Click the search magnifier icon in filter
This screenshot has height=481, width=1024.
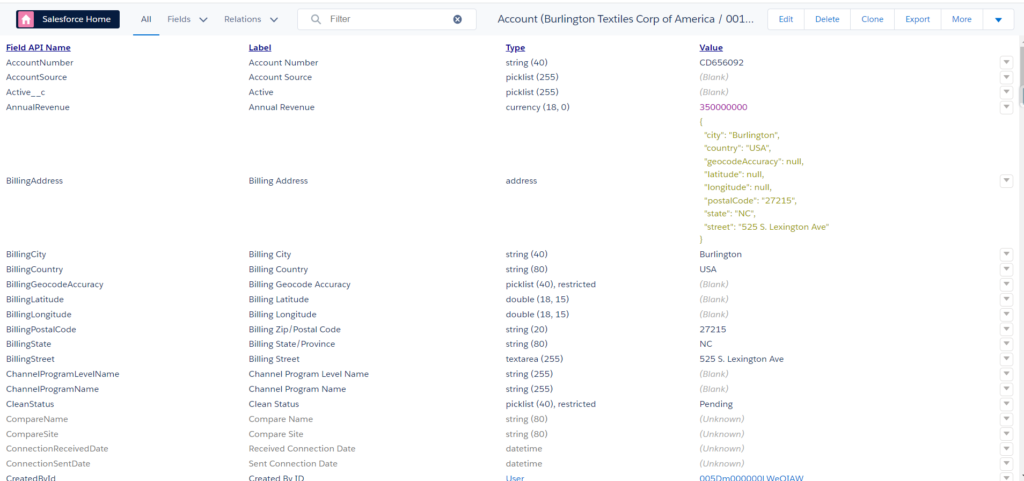pos(316,19)
